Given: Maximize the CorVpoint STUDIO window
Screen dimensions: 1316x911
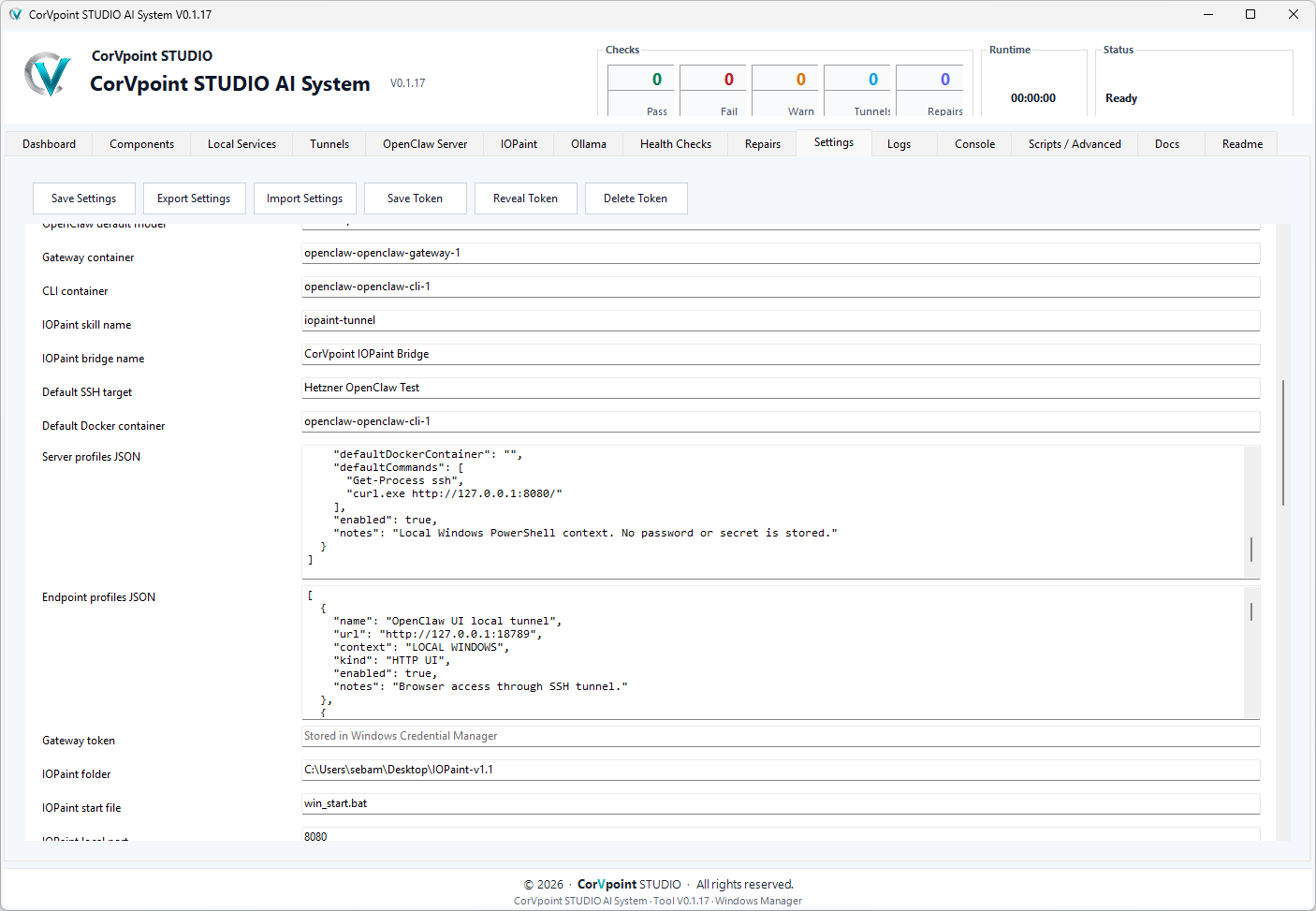Looking at the screenshot, I should [x=1250, y=14].
